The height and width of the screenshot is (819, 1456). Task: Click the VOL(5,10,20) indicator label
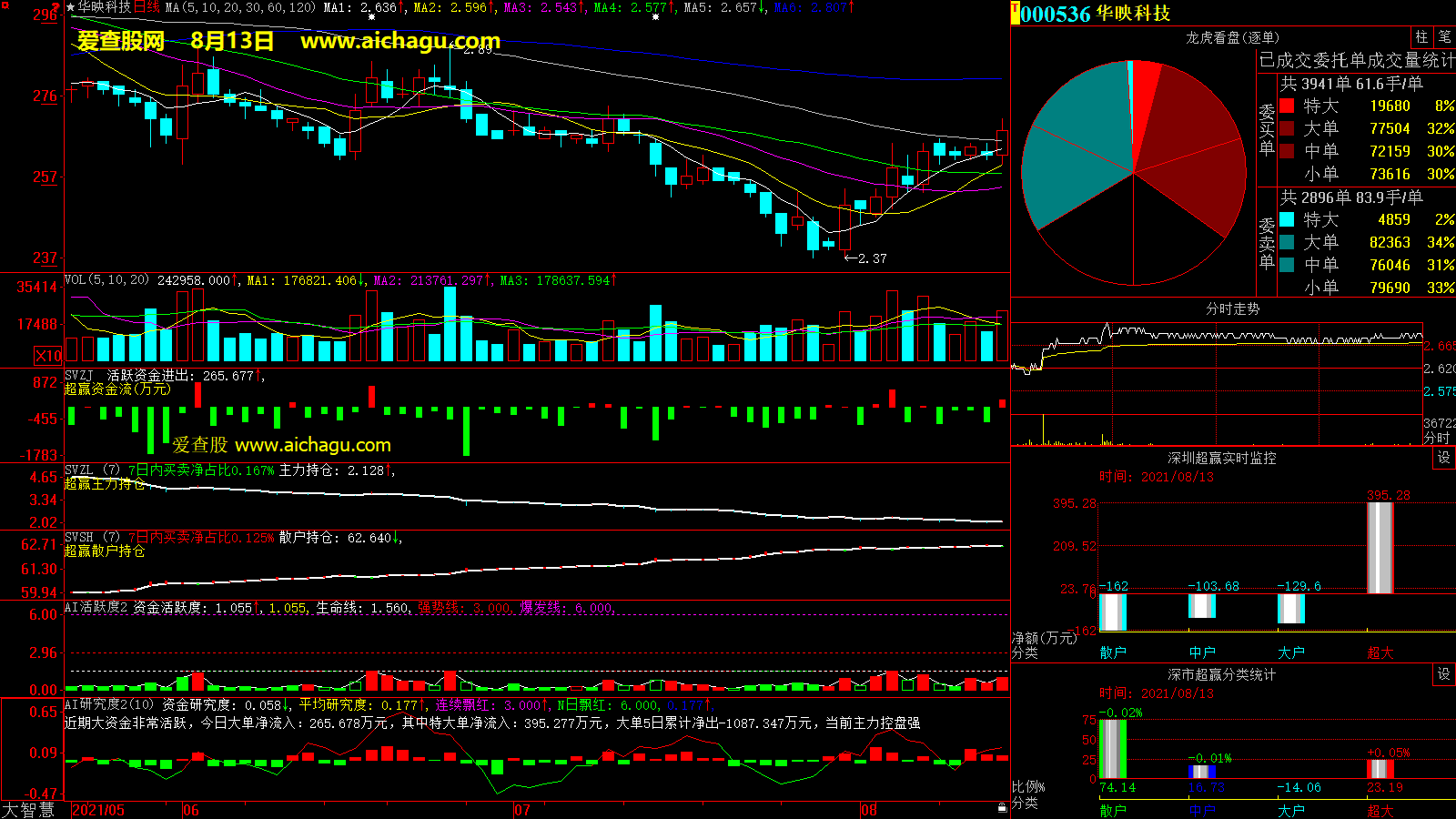(106, 280)
